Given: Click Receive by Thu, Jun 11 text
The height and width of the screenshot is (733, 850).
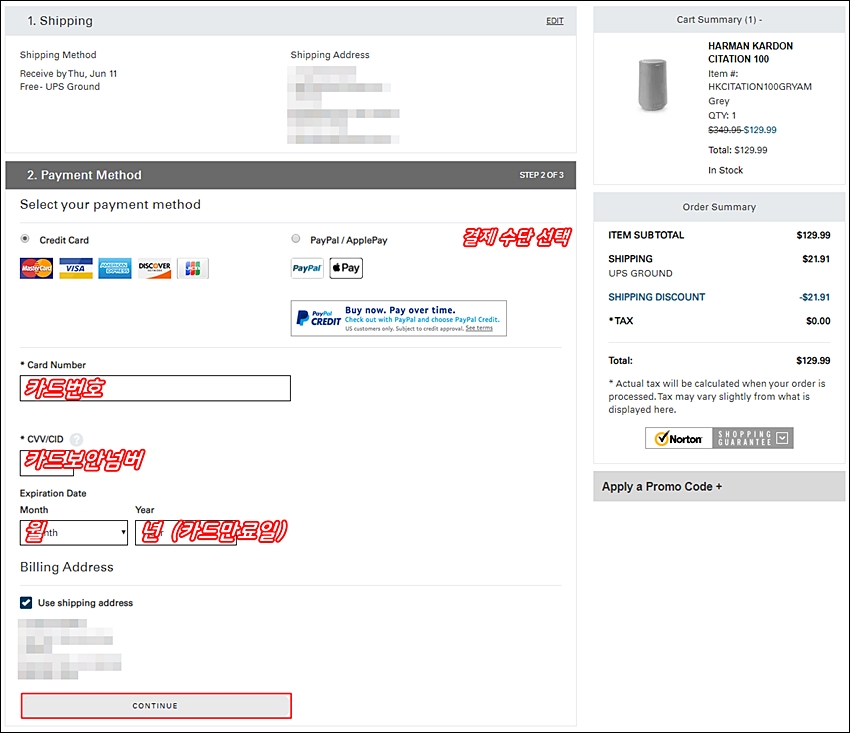Looking at the screenshot, I should (68, 74).
